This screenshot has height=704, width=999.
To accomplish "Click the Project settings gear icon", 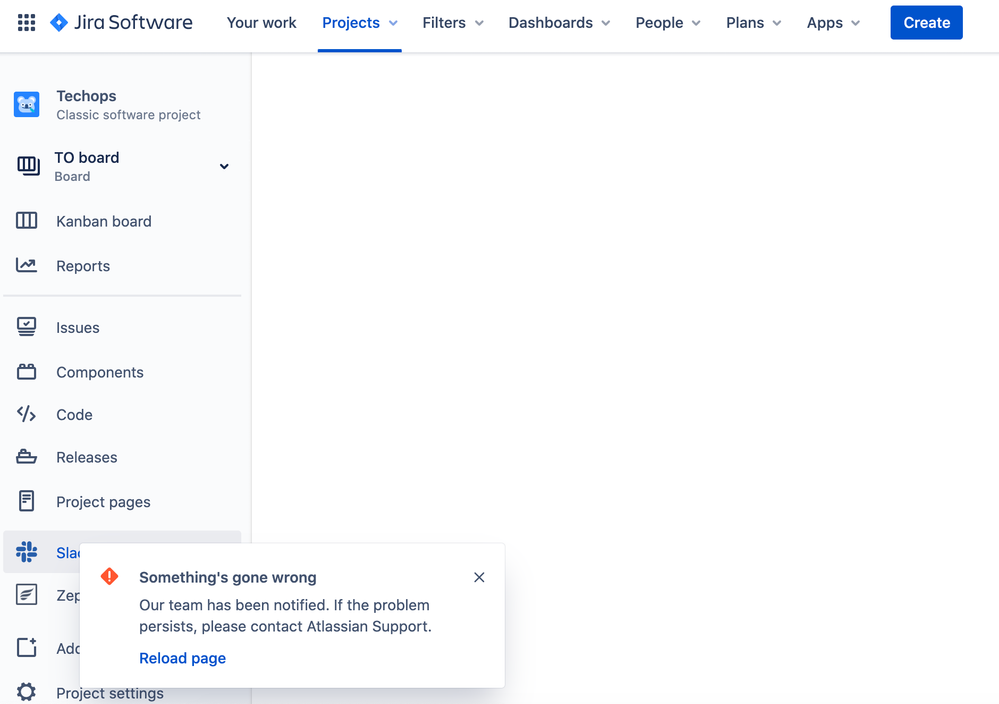I will click(x=27, y=693).
